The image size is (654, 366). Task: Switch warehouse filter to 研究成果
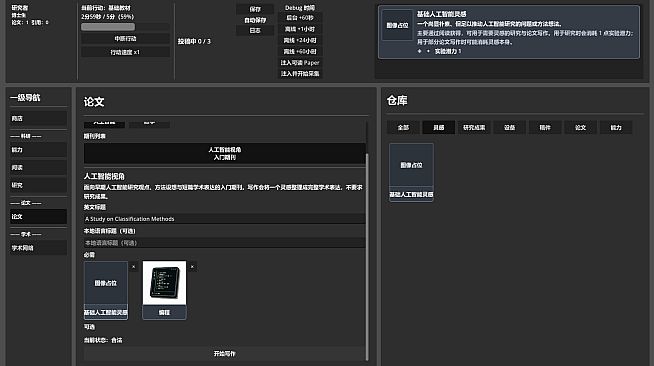click(x=474, y=128)
